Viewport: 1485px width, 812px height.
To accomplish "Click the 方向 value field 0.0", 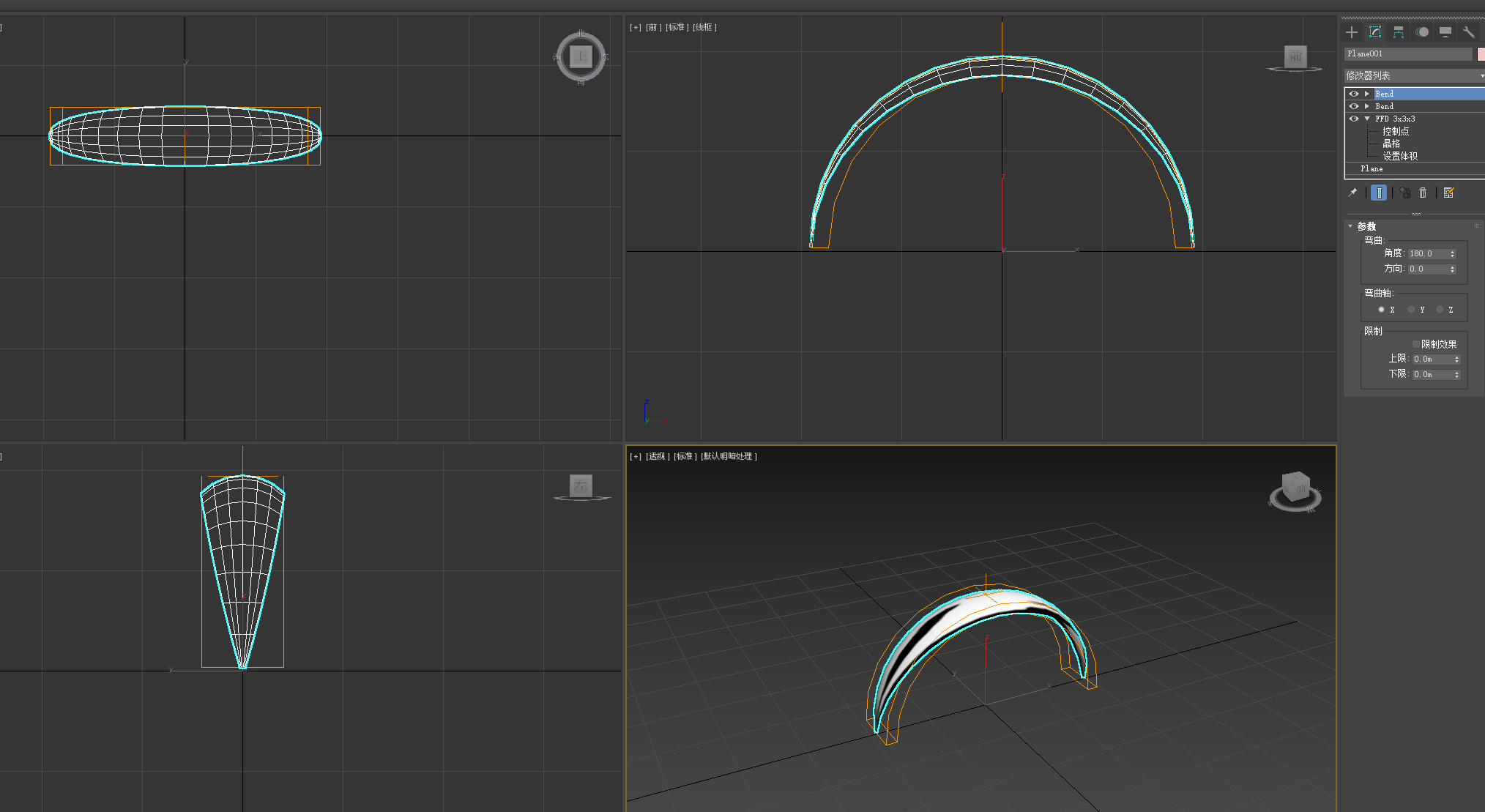I will (1428, 269).
